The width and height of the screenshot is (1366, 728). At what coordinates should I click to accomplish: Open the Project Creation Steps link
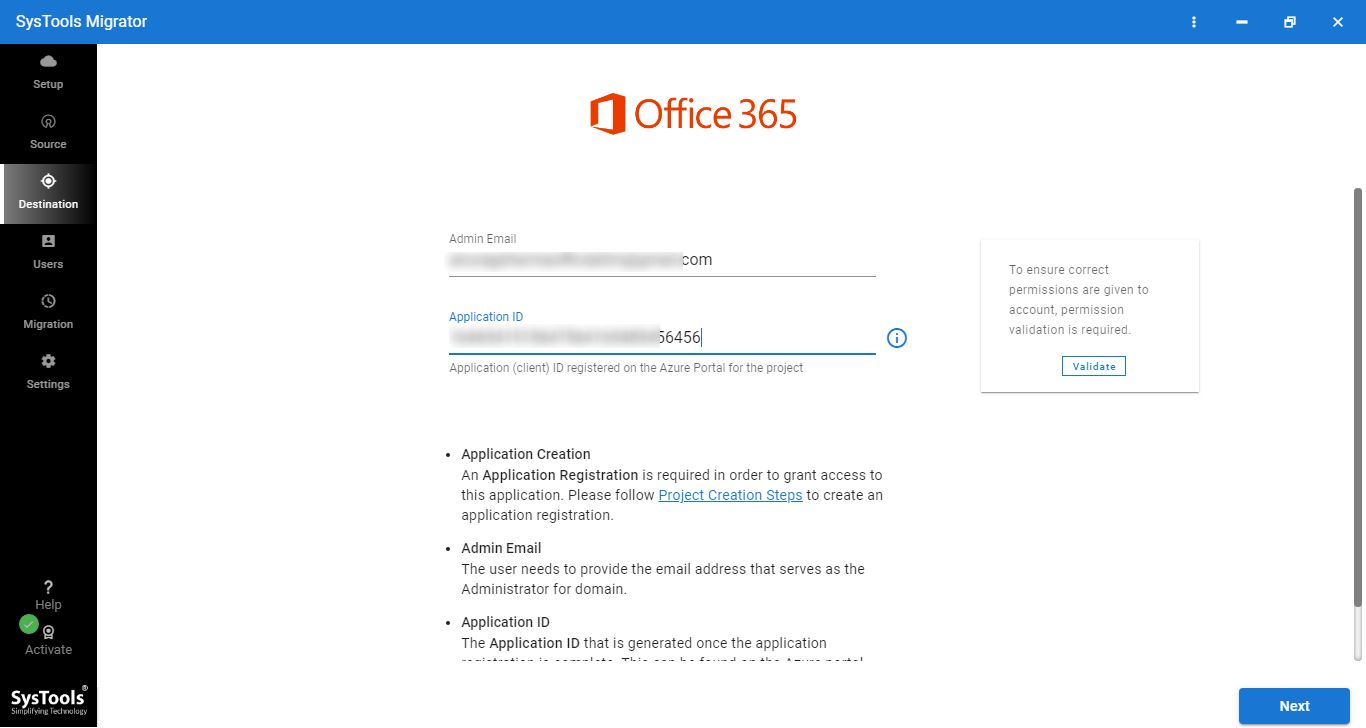pyautogui.click(x=730, y=495)
